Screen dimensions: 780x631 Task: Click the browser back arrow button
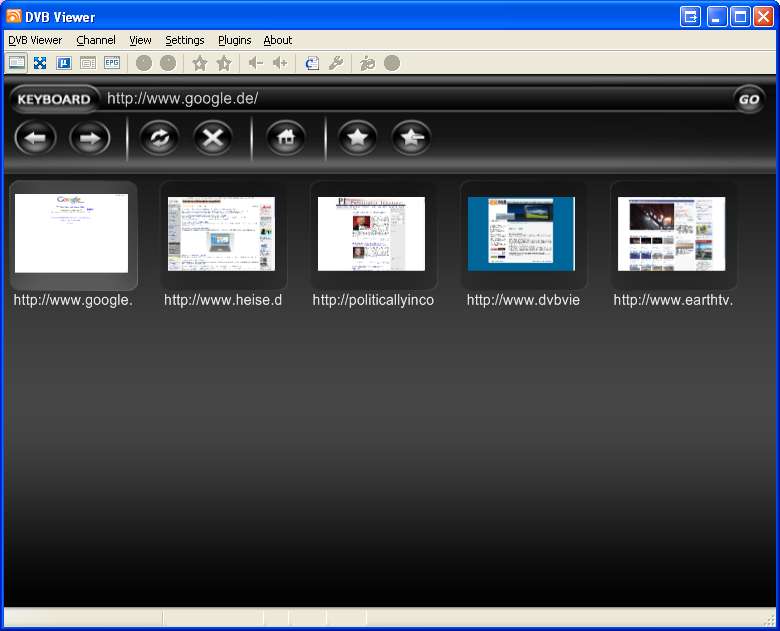click(x=36, y=138)
